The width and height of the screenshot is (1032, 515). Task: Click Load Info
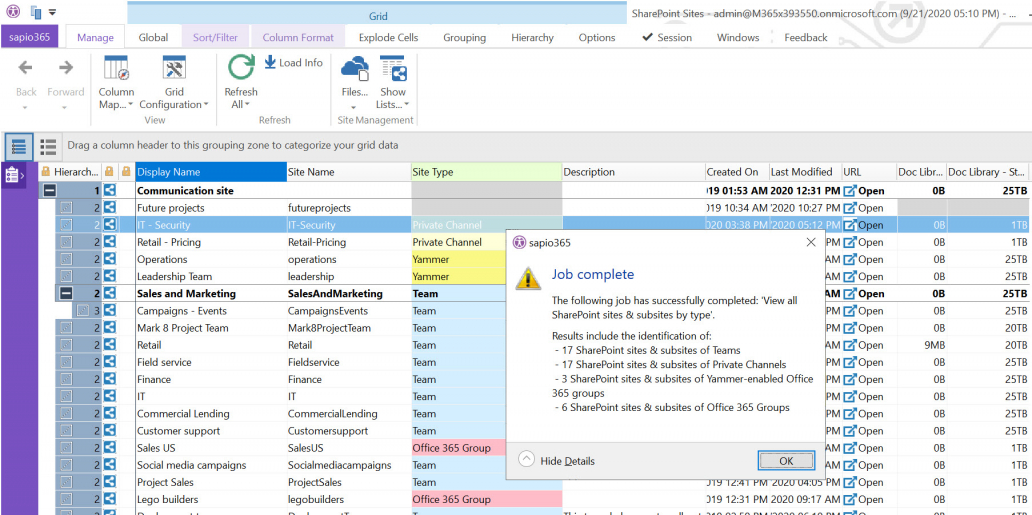point(294,63)
